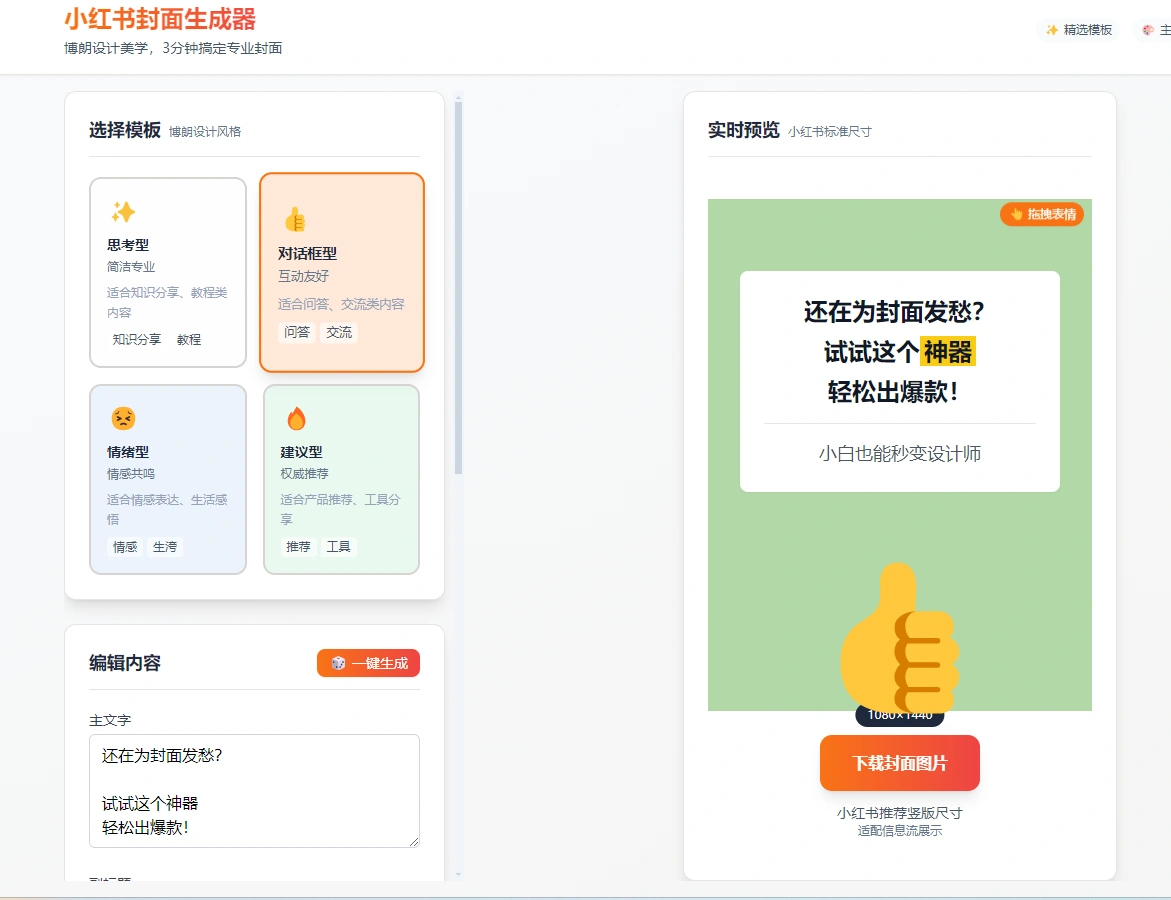The width and height of the screenshot is (1171, 900).
Task: Toggle the 问答 tag on 对话框型 card
Action: [x=297, y=332]
